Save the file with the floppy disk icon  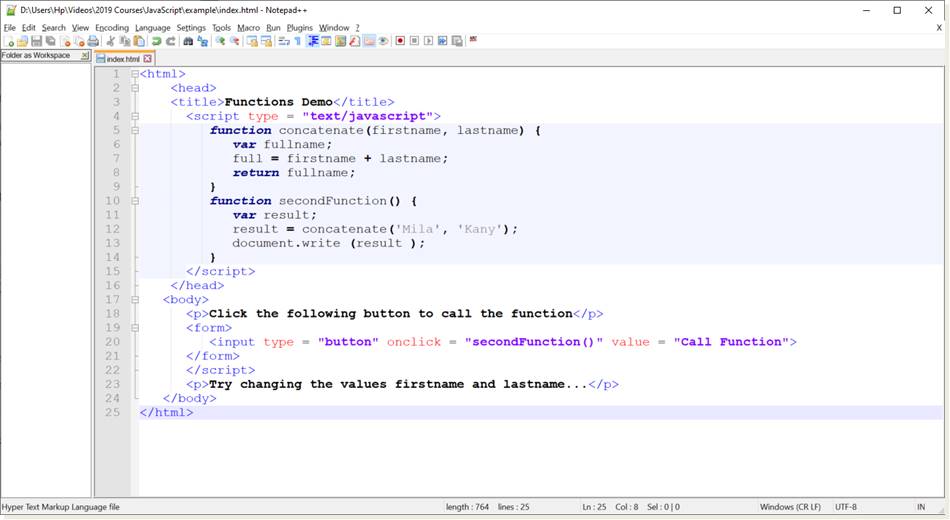pyautogui.click(x=37, y=41)
